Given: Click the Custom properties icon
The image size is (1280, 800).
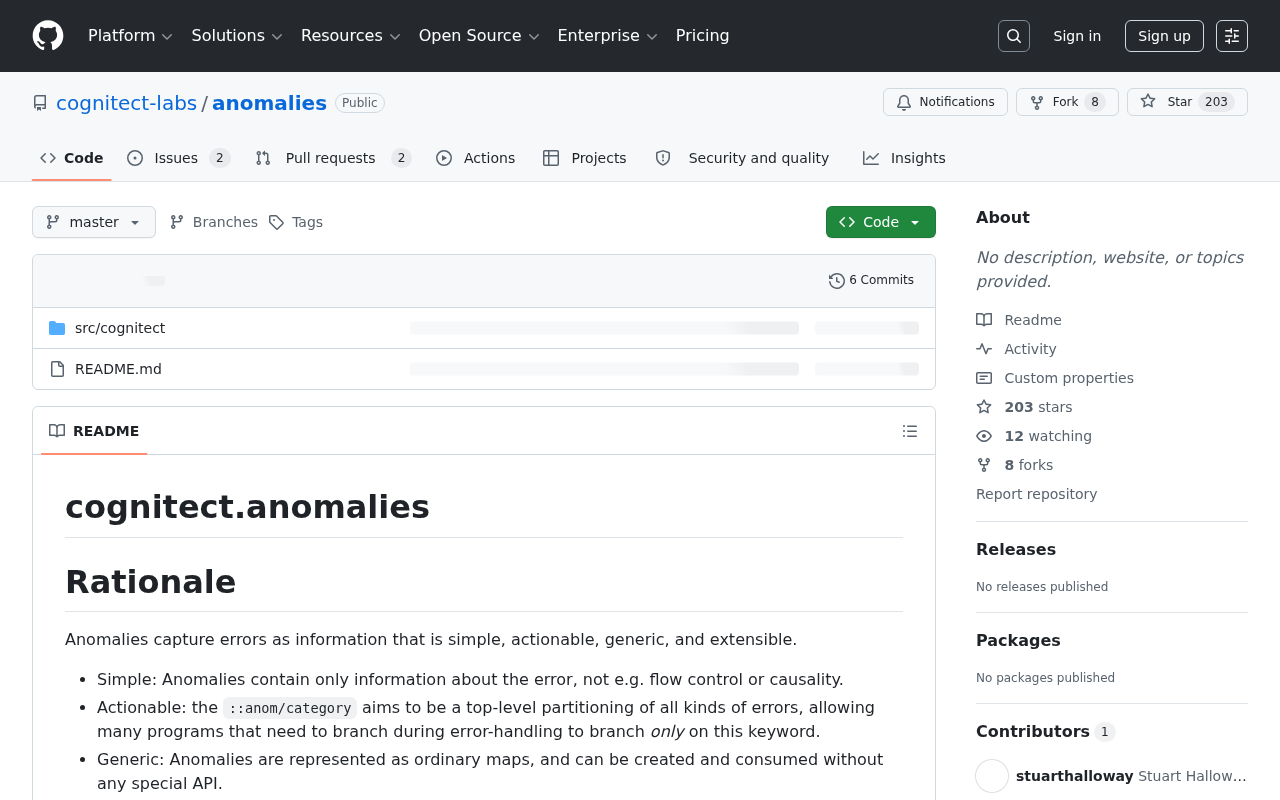Looking at the screenshot, I should point(984,378).
